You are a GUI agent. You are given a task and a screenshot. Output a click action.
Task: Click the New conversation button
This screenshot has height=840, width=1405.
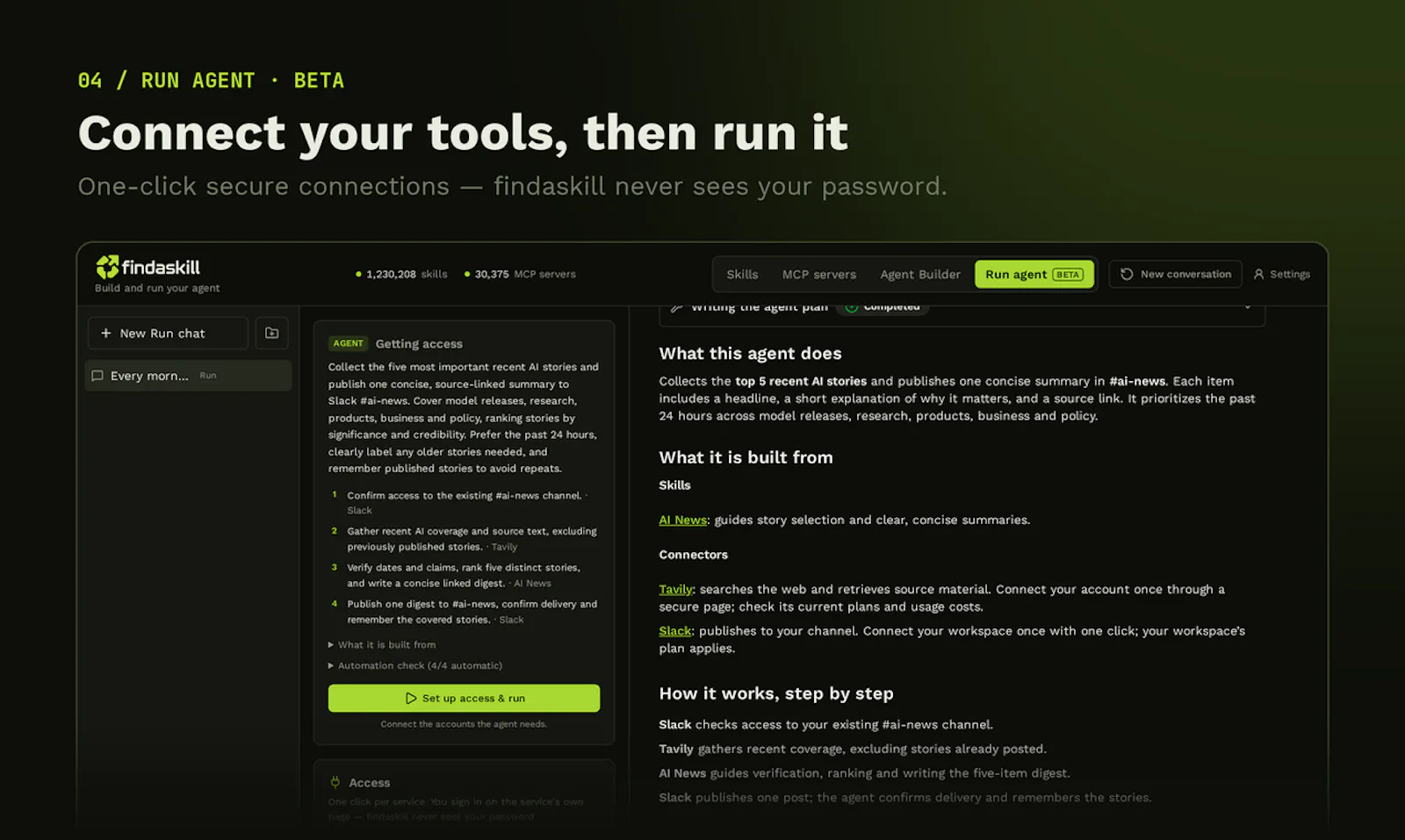[x=1175, y=274]
